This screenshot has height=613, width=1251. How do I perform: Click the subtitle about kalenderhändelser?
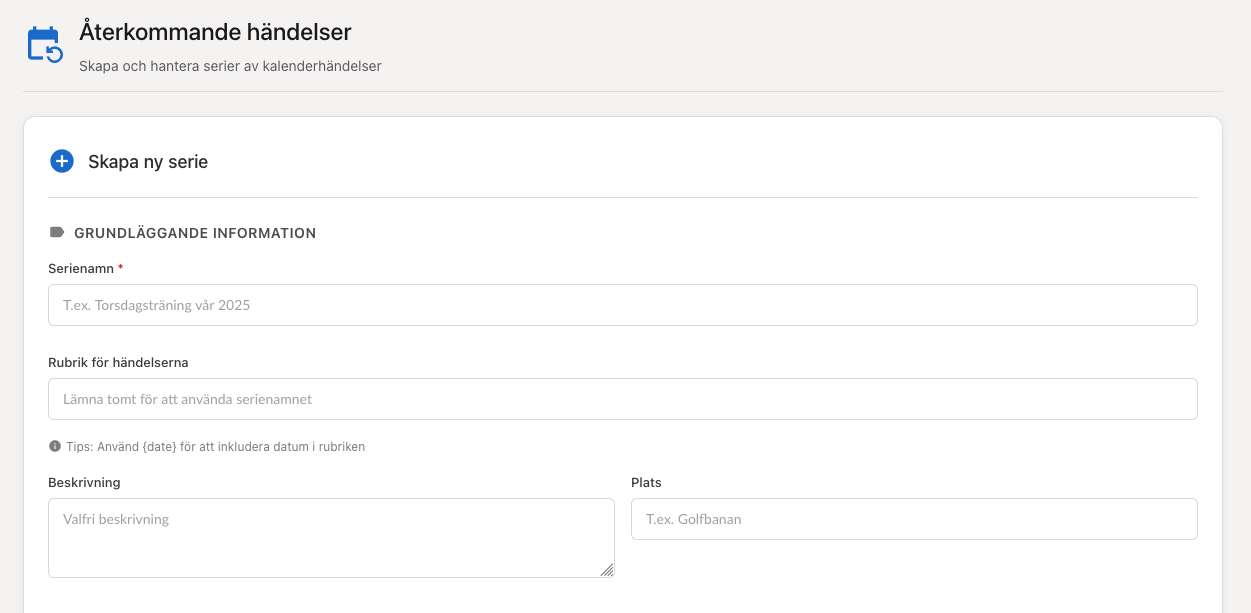click(230, 67)
